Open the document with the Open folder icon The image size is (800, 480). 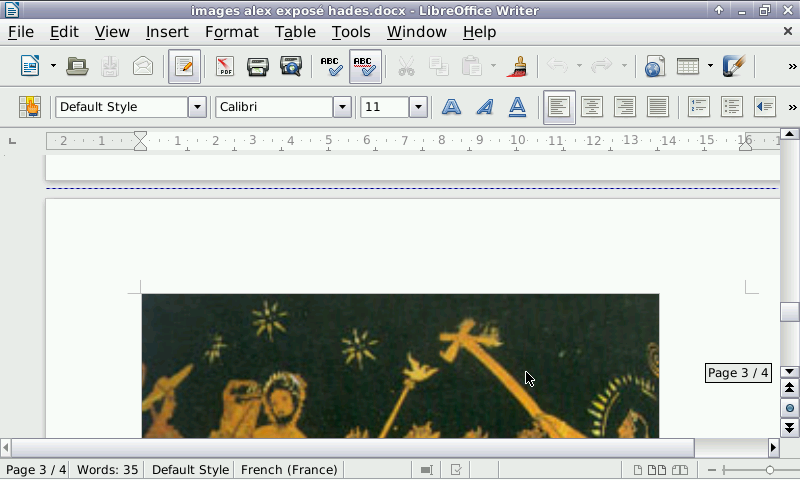77,67
